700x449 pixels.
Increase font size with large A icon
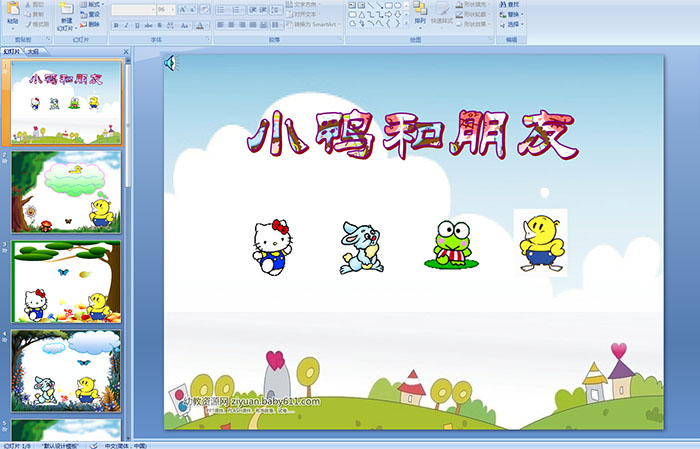pyautogui.click(x=183, y=9)
